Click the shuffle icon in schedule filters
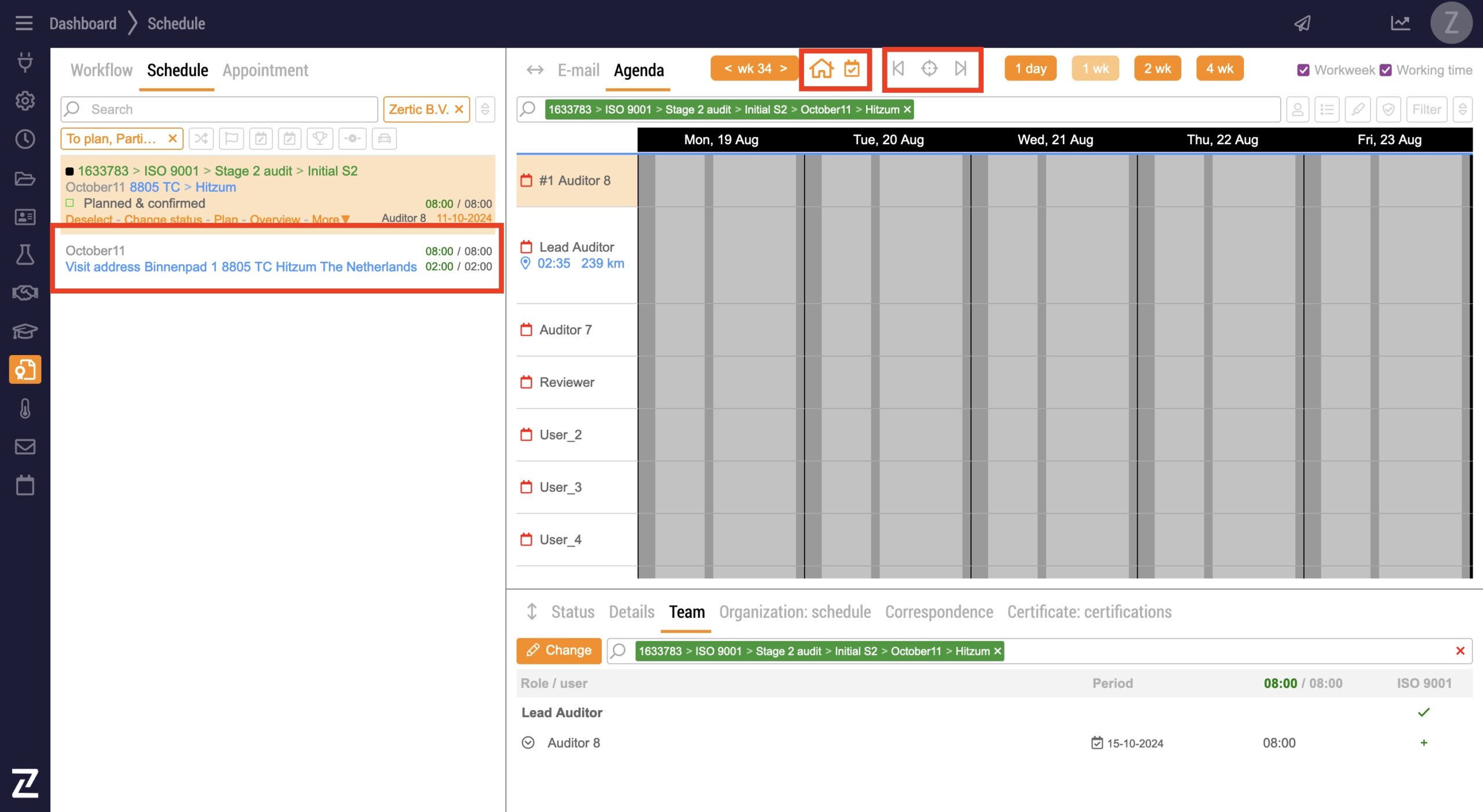1483x812 pixels. [x=201, y=139]
